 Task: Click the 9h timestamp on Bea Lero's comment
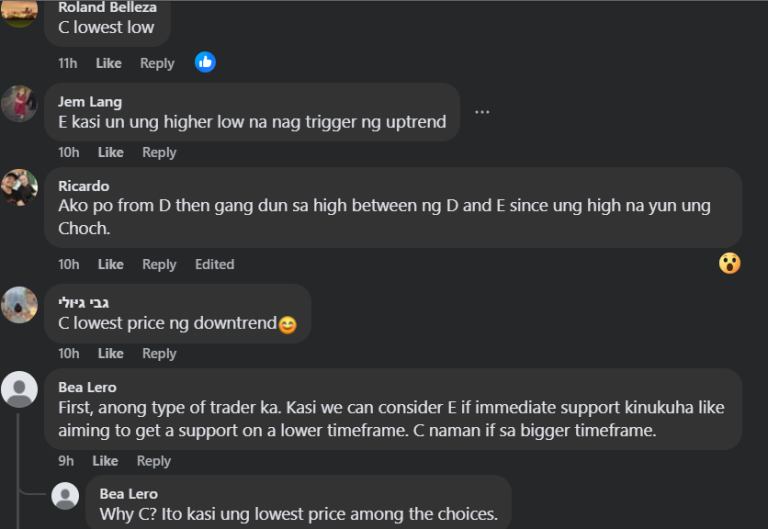pos(66,461)
